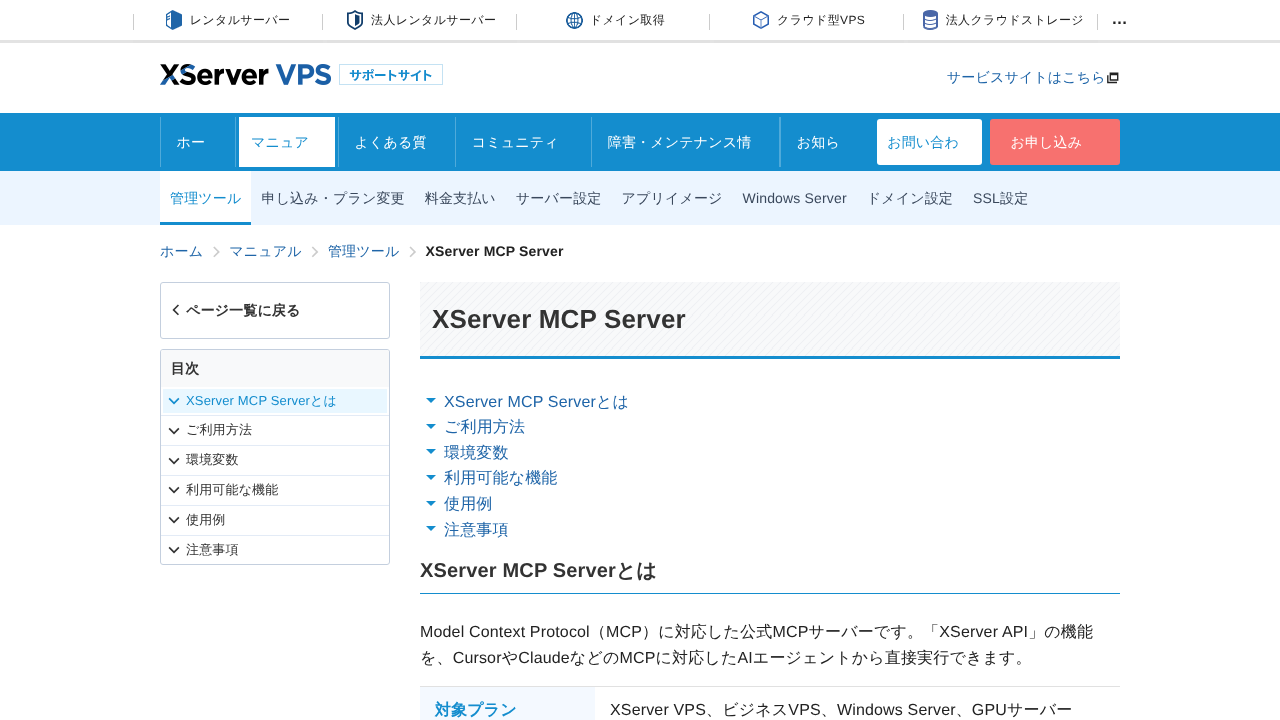Viewport: 1280px width, 720px height.
Task: Select the Windows Server sub-tab
Action: tap(794, 198)
